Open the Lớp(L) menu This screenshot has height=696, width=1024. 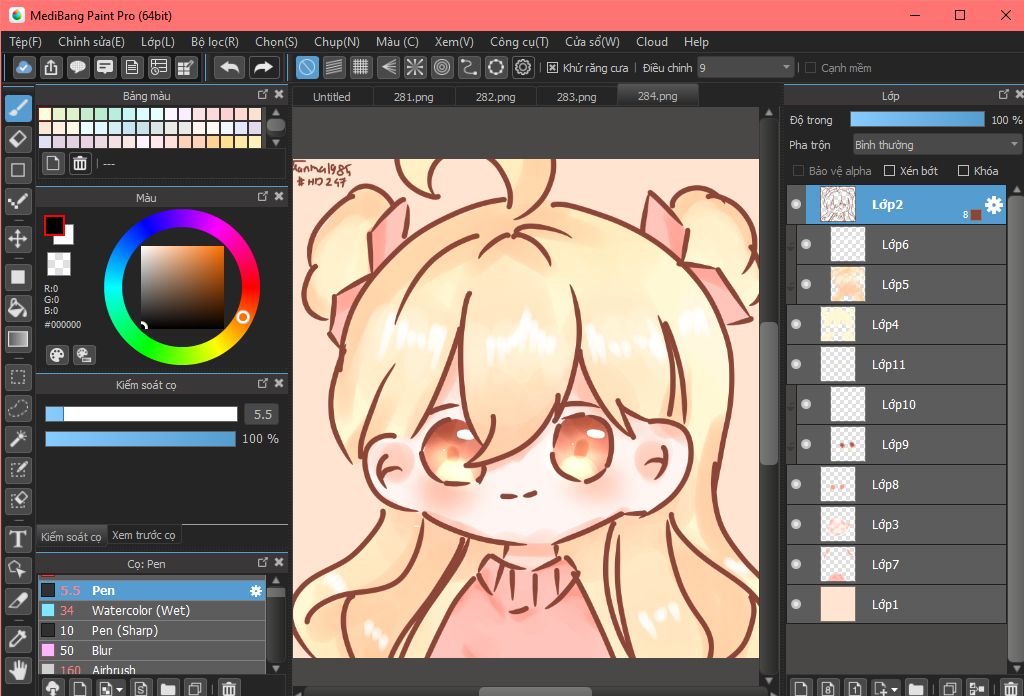158,42
